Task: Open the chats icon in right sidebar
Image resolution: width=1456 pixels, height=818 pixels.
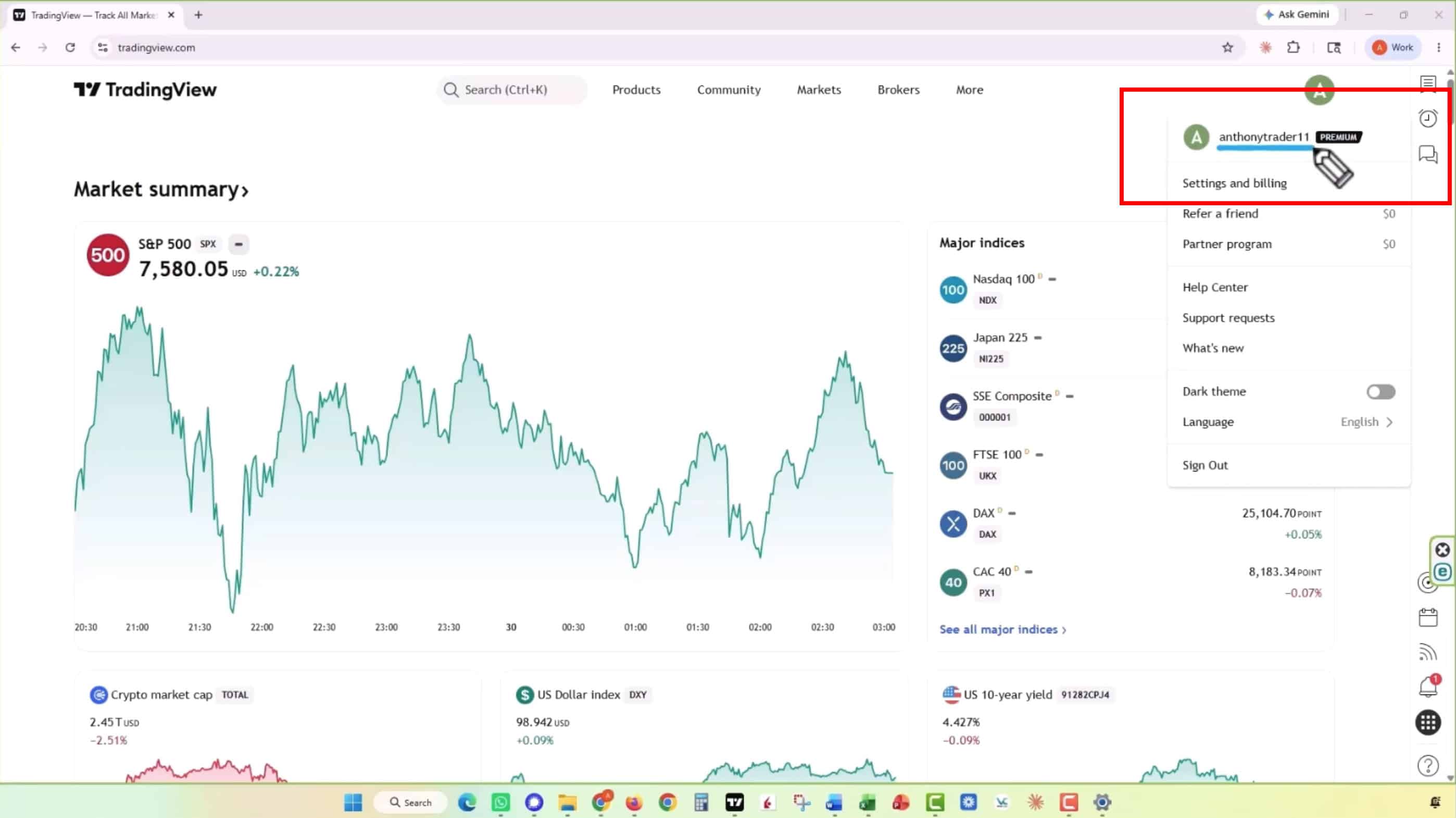Action: [1428, 154]
